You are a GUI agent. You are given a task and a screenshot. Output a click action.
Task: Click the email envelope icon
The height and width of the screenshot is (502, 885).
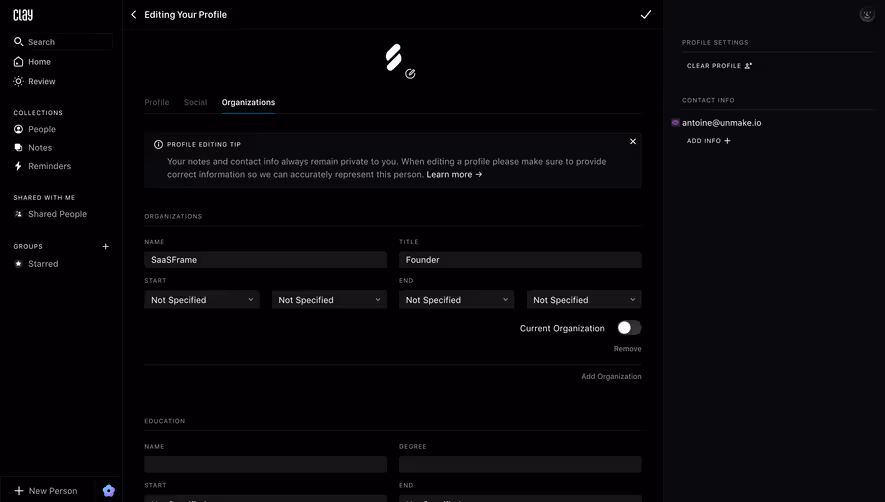click(675, 123)
